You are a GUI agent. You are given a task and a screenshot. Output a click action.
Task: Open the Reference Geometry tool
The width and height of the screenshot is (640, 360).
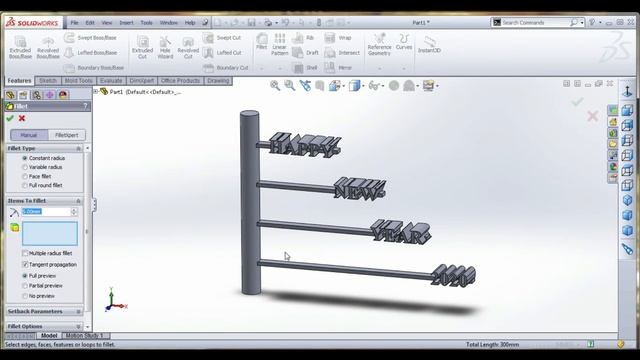point(379,44)
